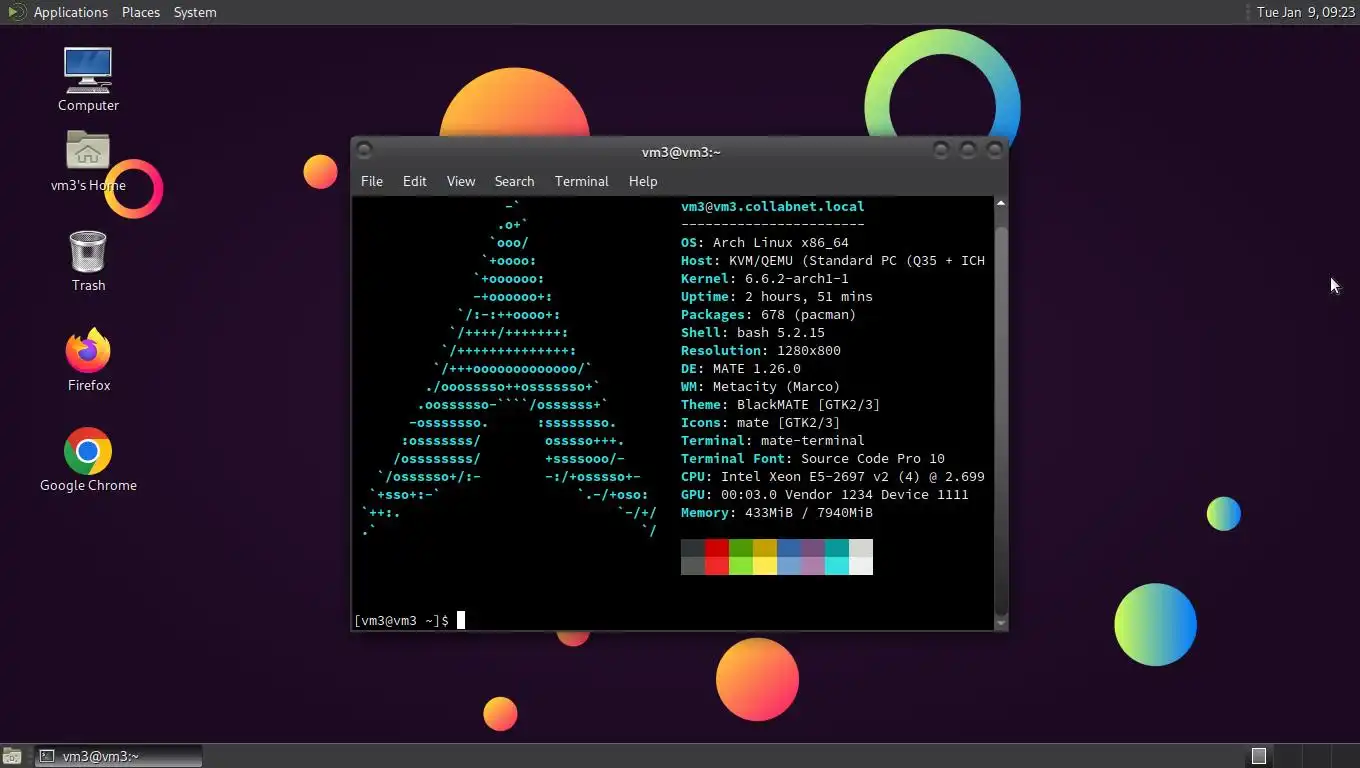Click the 'Memory: 433MiB / 7940MiB' line
Screen dimensions: 1360x768
coord(777,513)
